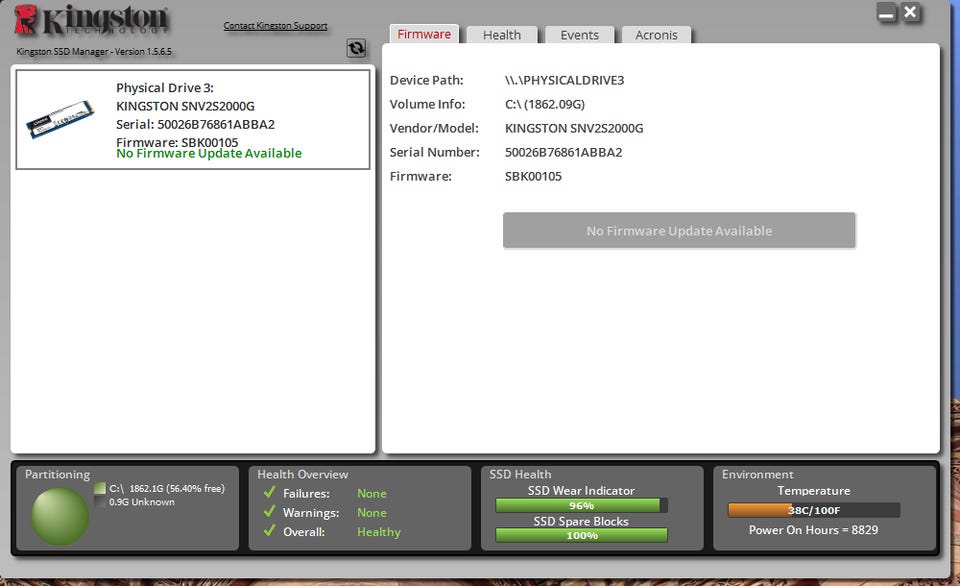
Task: Click the No Firmware Update Available button
Action: point(679,230)
